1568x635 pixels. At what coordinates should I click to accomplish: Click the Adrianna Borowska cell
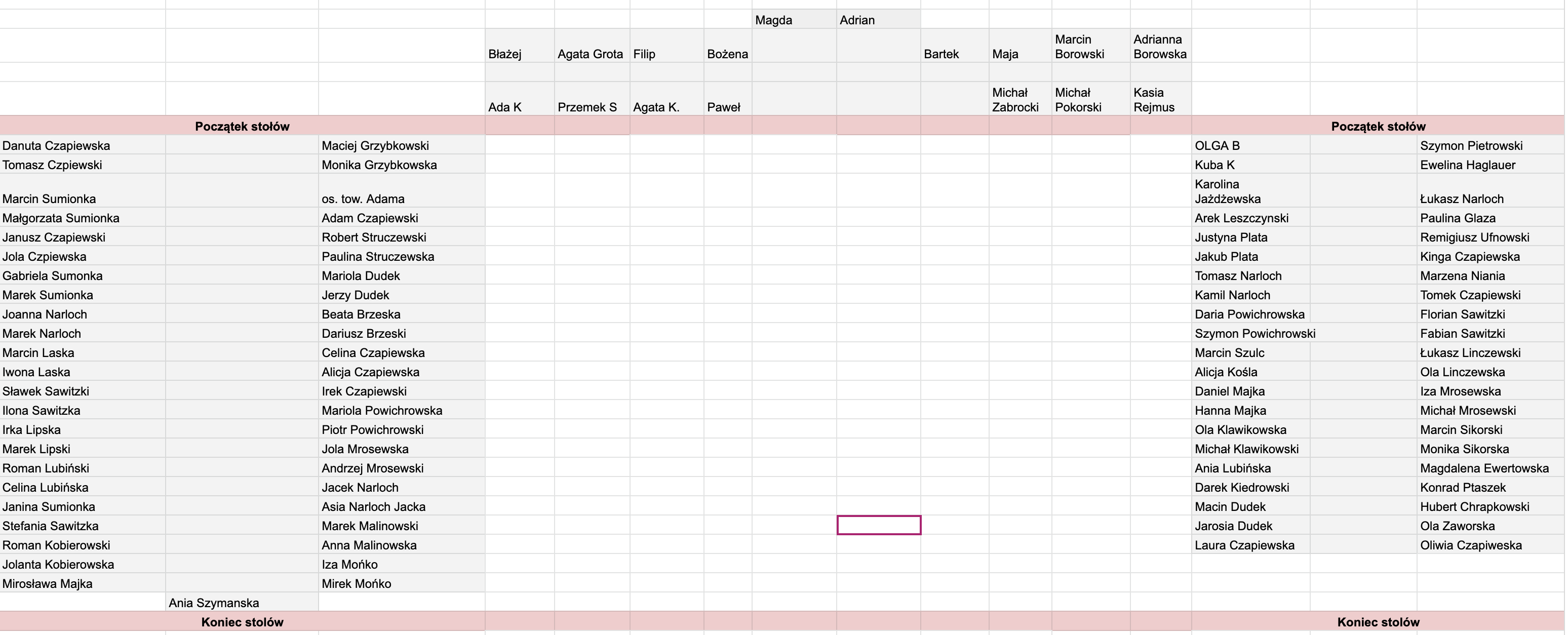[1160, 46]
